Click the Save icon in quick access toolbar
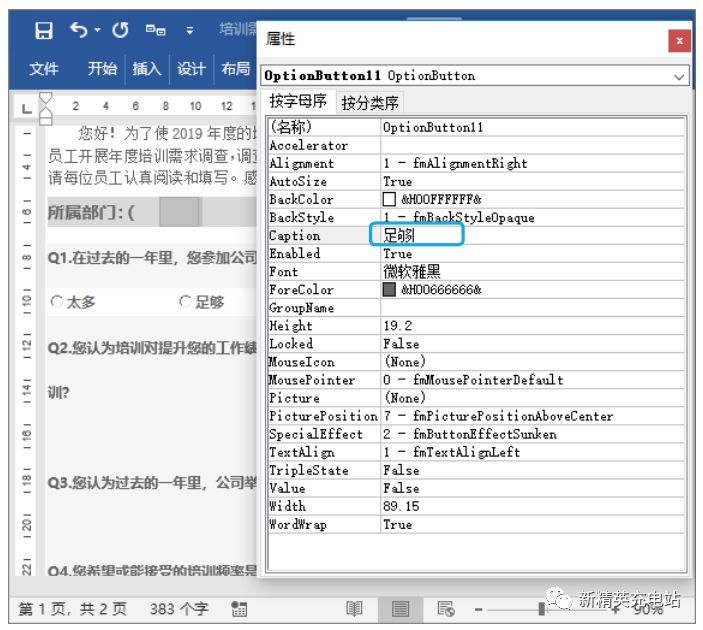Viewport: 703px width, 630px height. [43, 30]
